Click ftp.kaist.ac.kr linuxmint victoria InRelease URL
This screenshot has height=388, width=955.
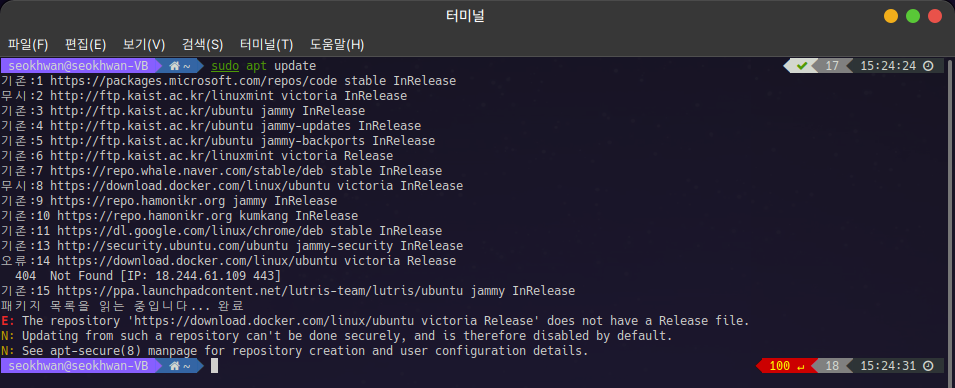(x=228, y=96)
